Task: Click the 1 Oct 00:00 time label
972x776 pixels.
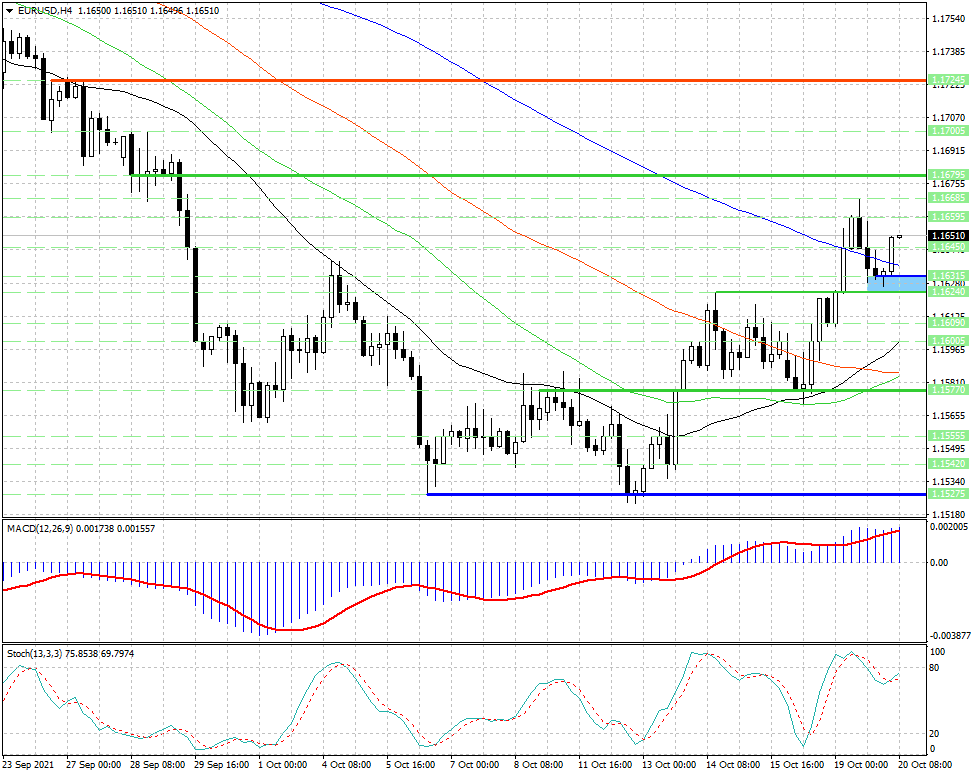Action: (283, 765)
